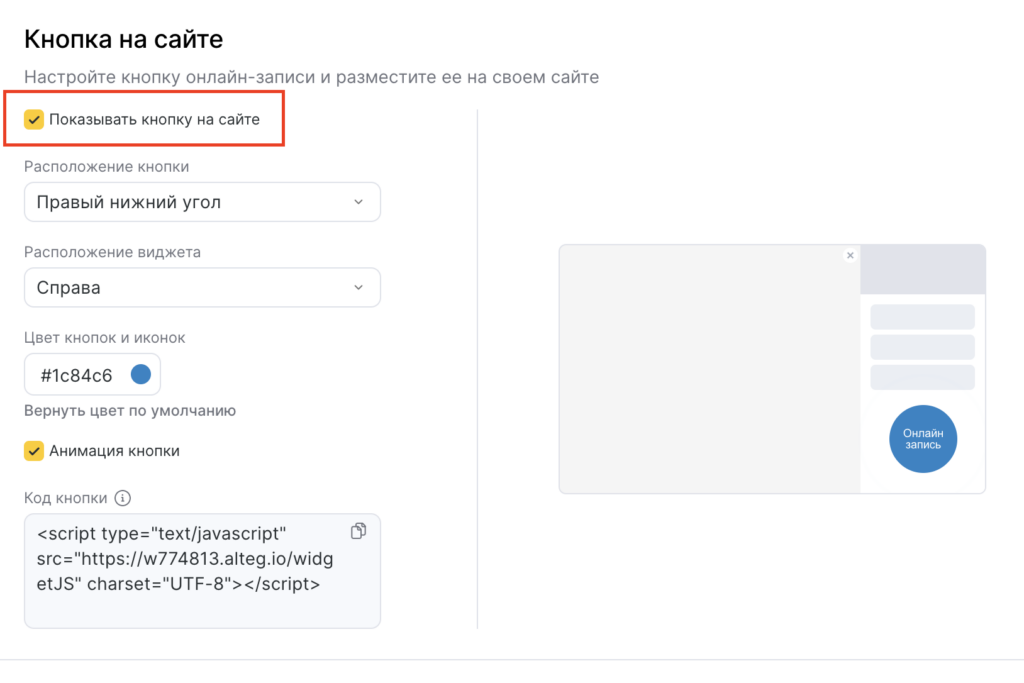Click the chevron arrow in "Правый нижний угол" field
This screenshot has width=1024, height=683.
coord(359,202)
